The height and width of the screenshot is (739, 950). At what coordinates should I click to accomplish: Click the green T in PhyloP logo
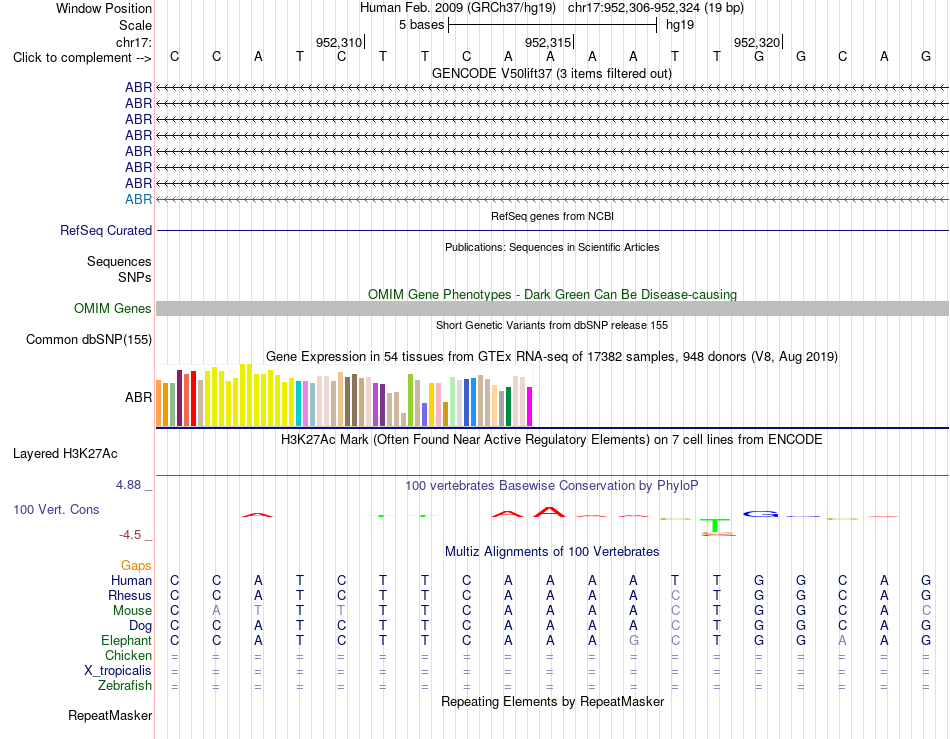(x=716, y=526)
